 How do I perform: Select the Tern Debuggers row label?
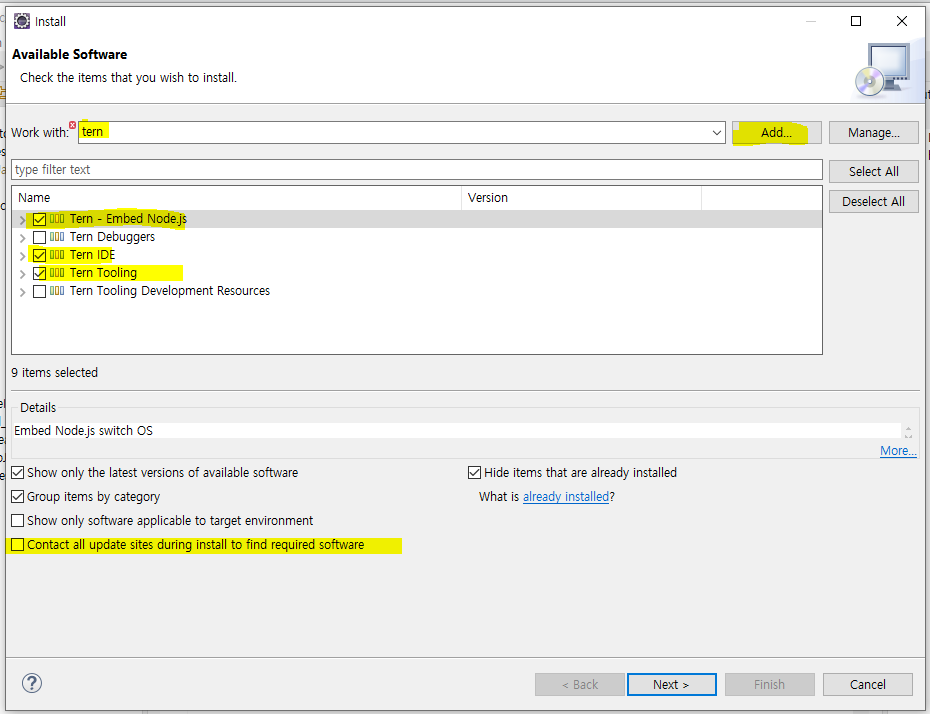click(112, 237)
